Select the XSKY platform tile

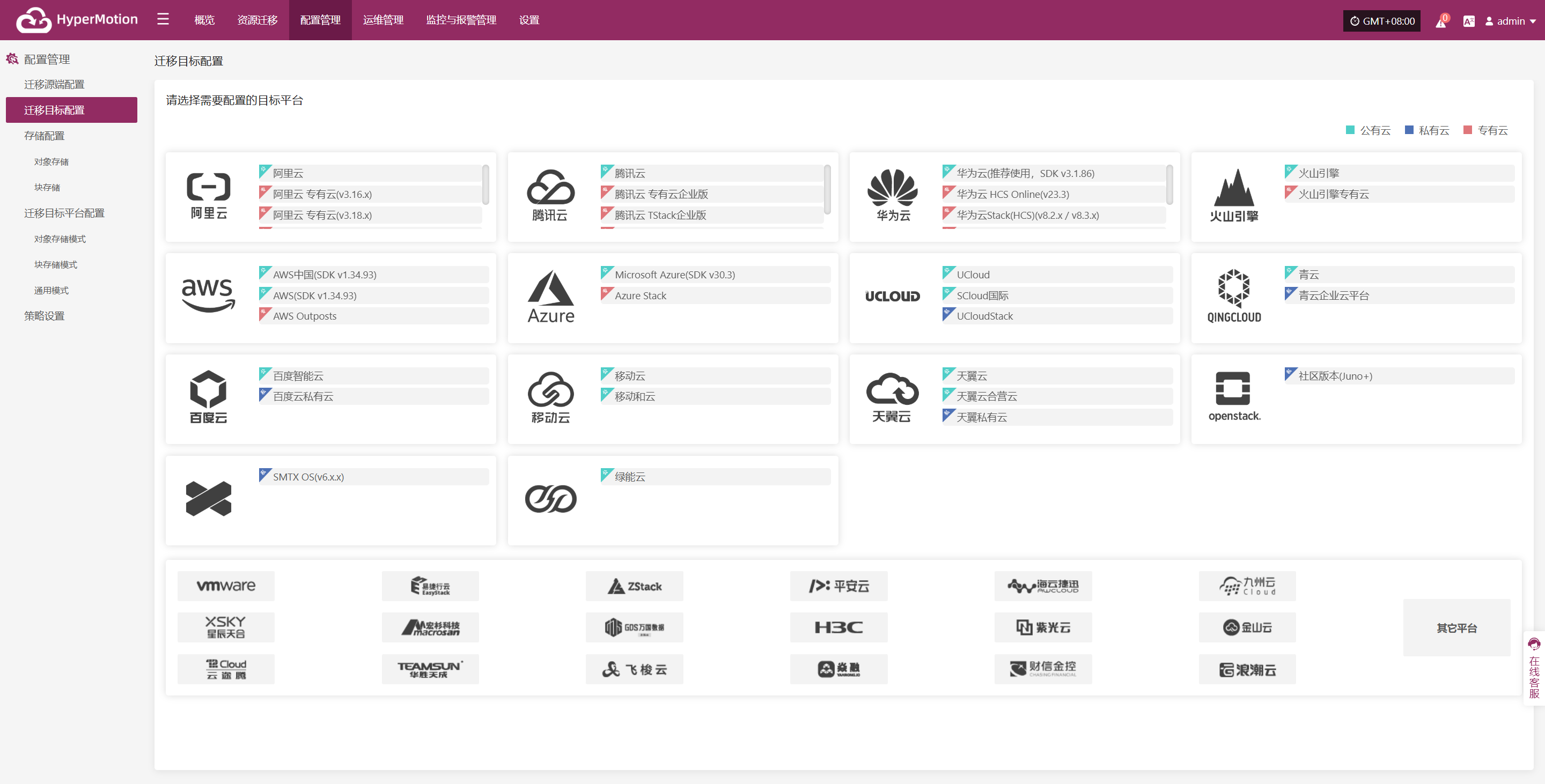(x=225, y=627)
